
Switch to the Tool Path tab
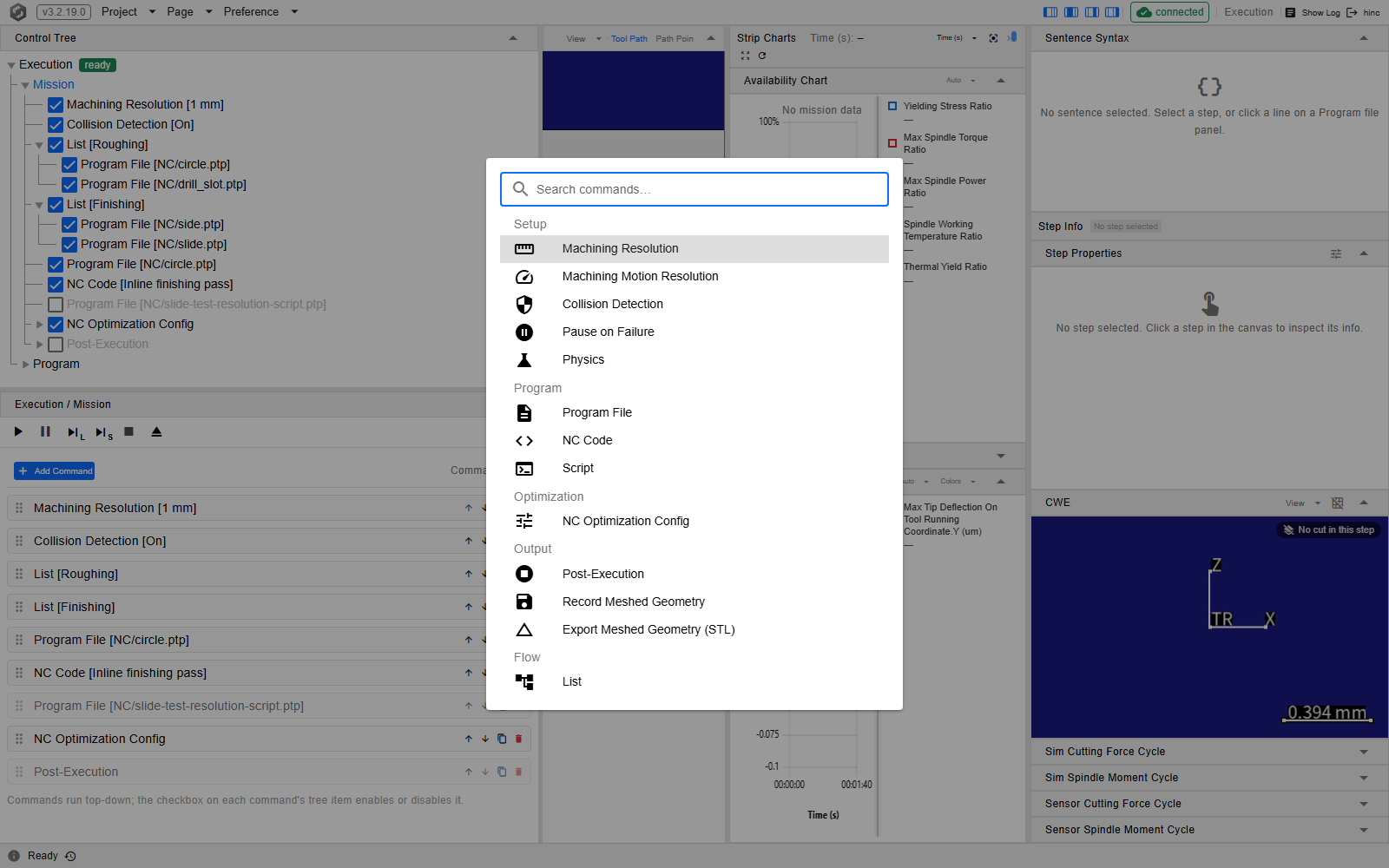(x=629, y=38)
